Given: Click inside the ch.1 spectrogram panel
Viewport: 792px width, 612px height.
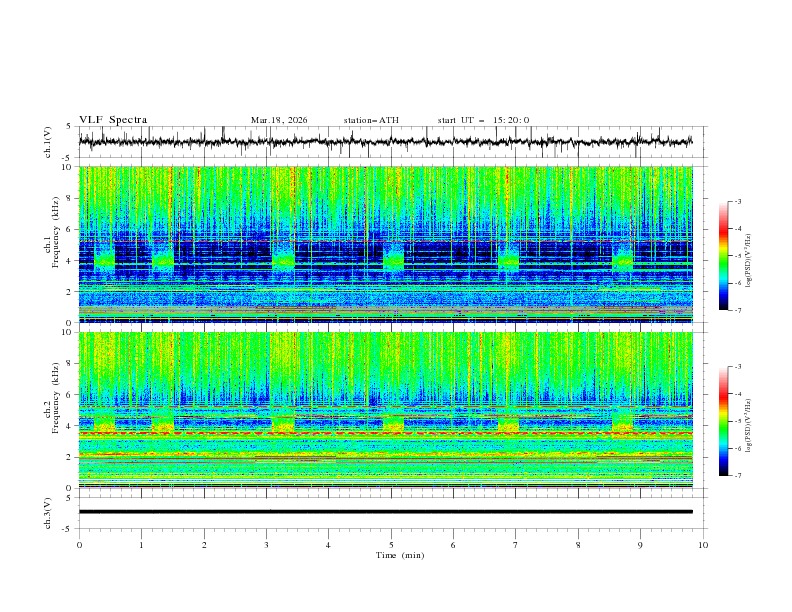Looking at the screenshot, I should (x=385, y=244).
